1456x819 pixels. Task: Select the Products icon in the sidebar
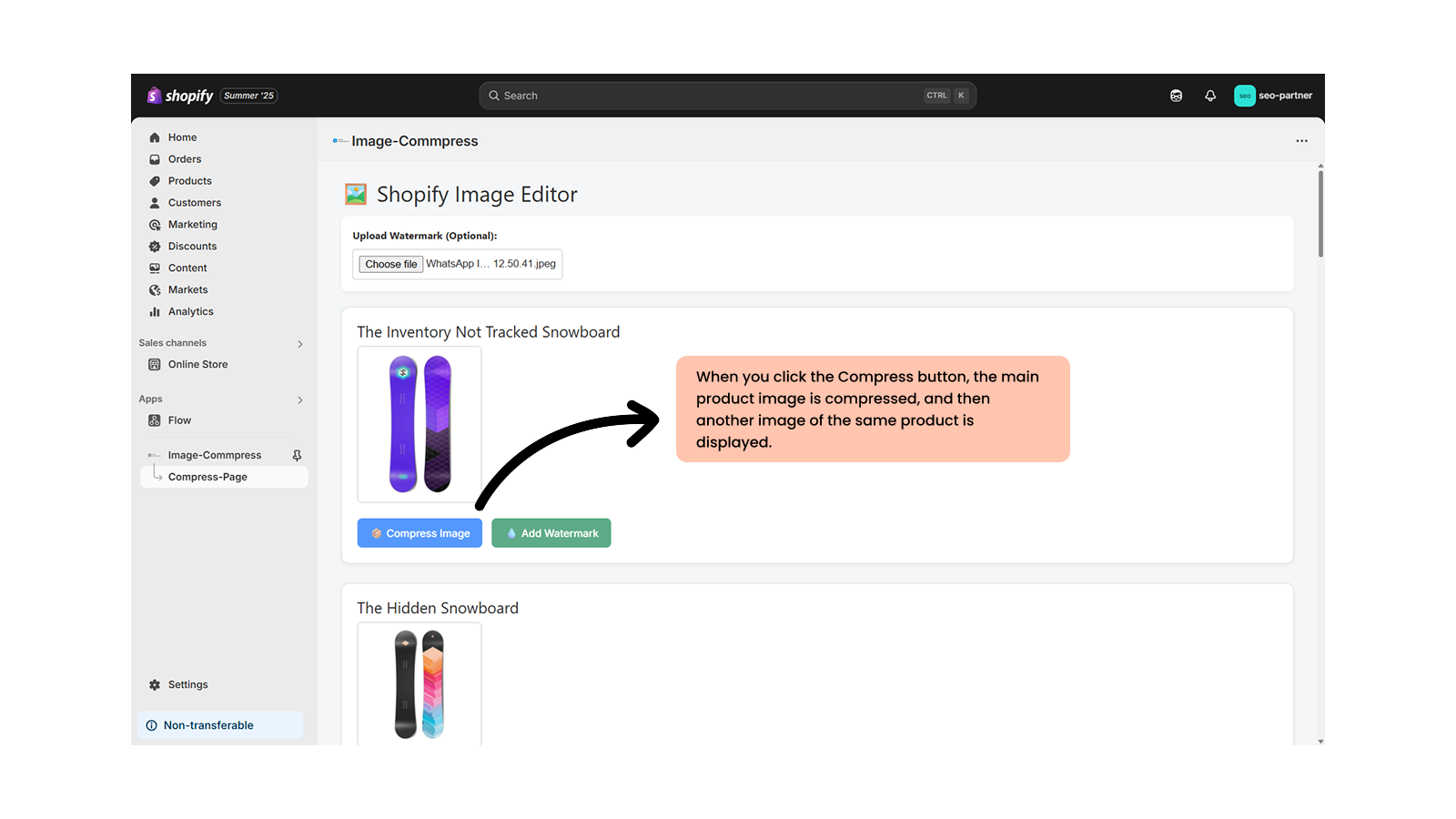coord(155,180)
